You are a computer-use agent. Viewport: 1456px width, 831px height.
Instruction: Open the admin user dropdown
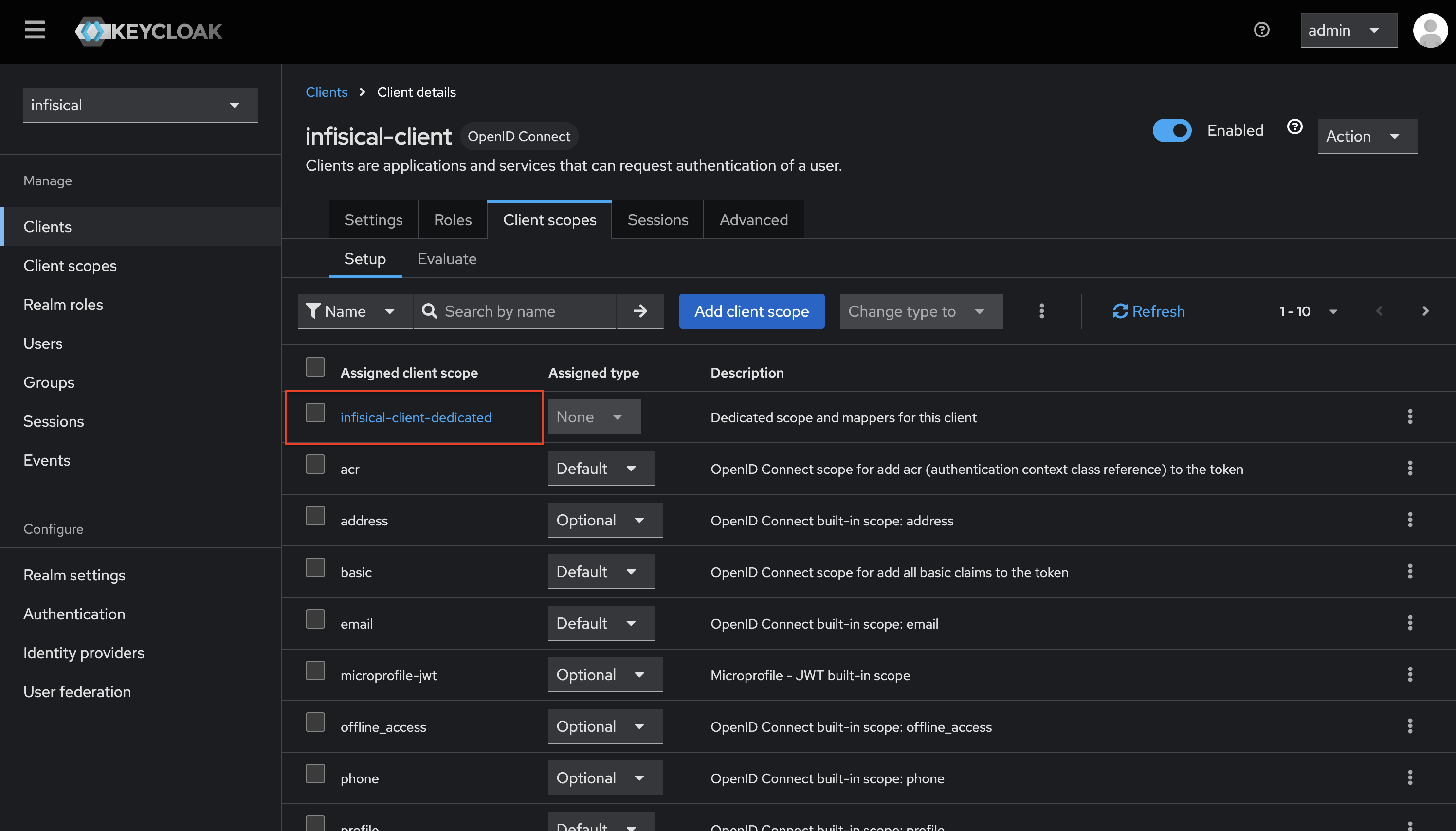point(1348,30)
